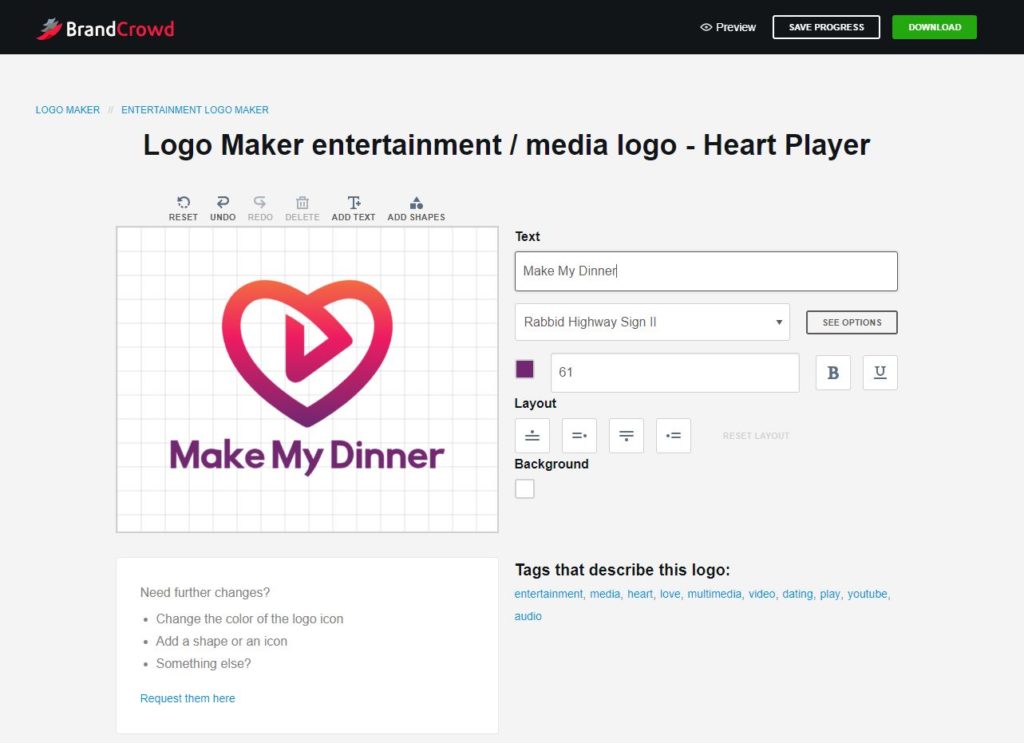Image resolution: width=1024 pixels, height=743 pixels.
Task: Click the page title mentioning Heart Player
Action: (x=506, y=145)
